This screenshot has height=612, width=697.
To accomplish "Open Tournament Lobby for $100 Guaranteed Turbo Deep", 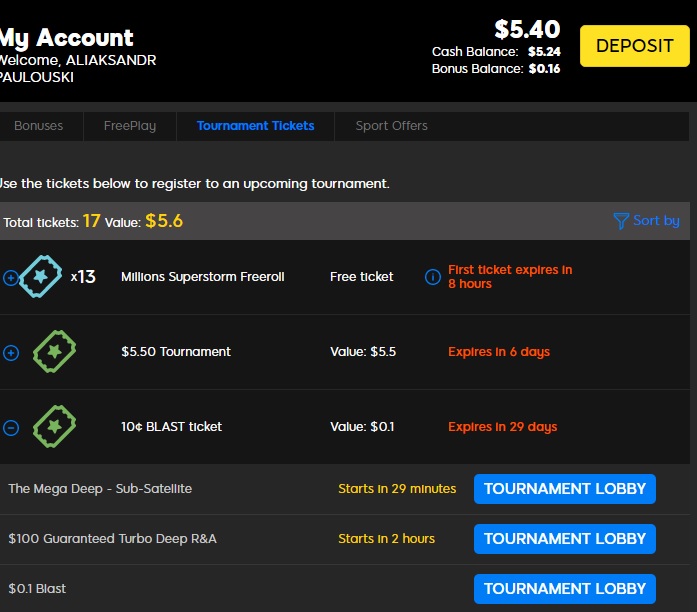I will pos(564,539).
